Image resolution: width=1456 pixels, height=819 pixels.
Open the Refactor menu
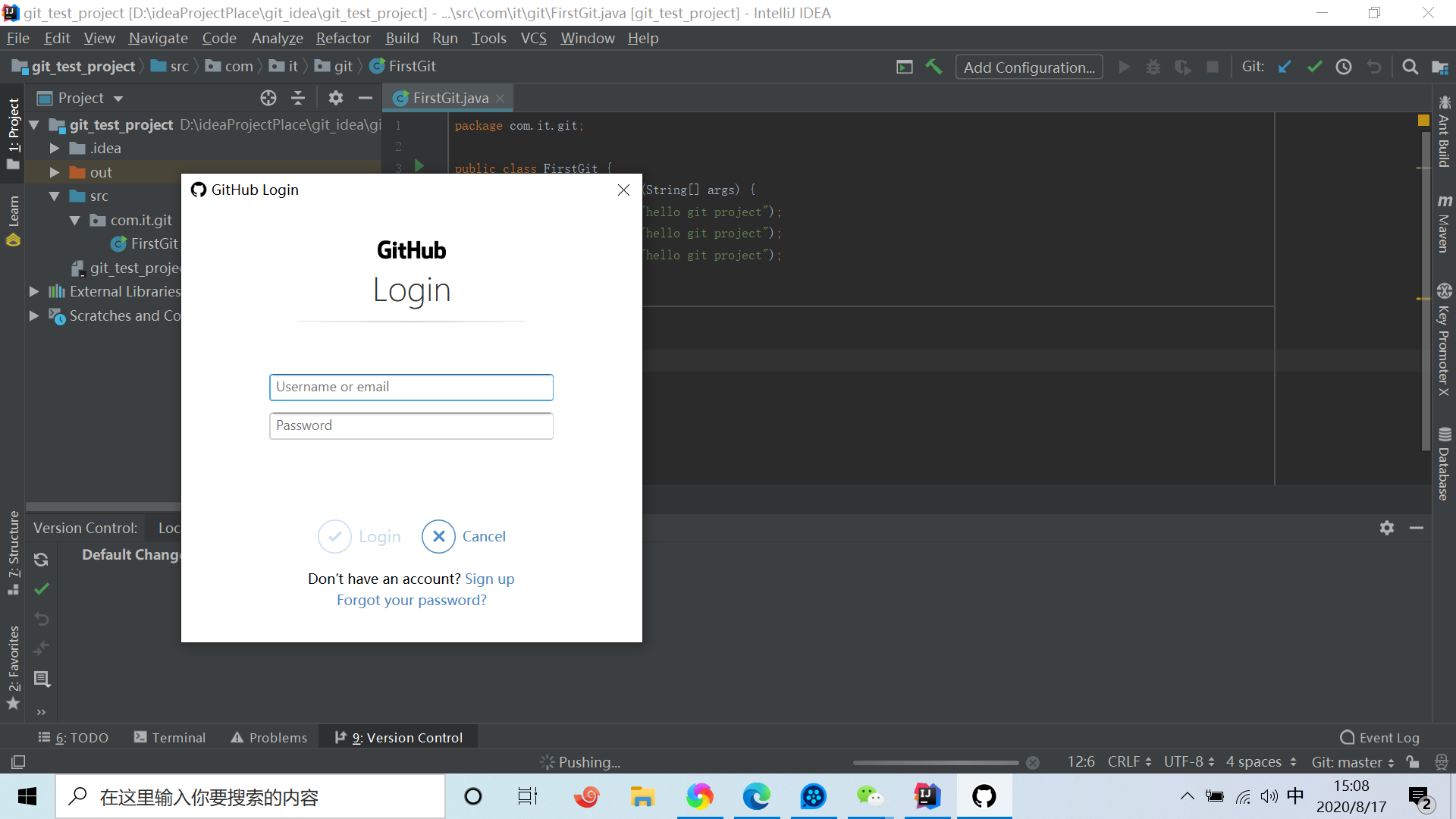(343, 38)
